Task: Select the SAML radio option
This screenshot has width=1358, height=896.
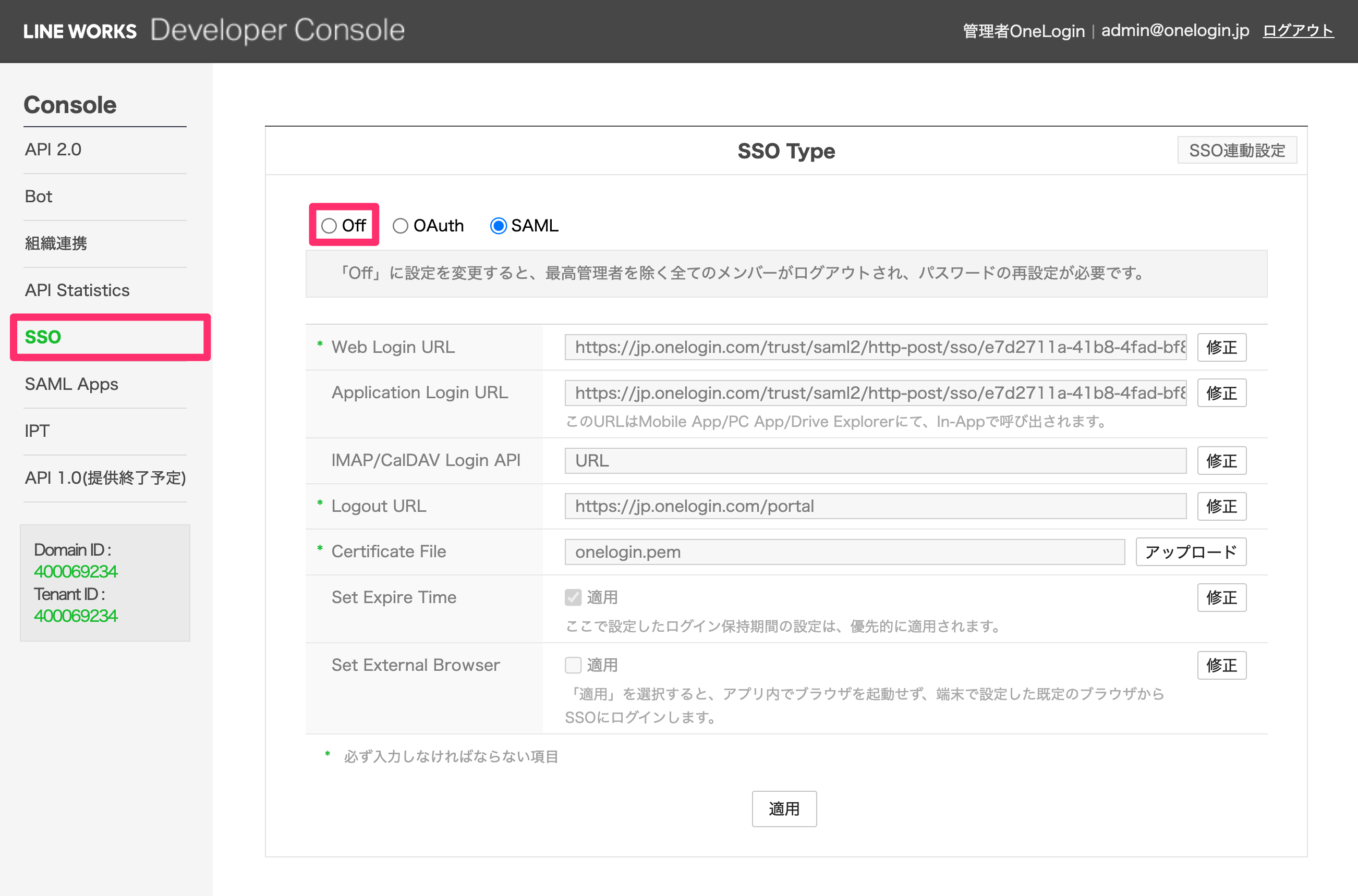Action: coord(499,226)
